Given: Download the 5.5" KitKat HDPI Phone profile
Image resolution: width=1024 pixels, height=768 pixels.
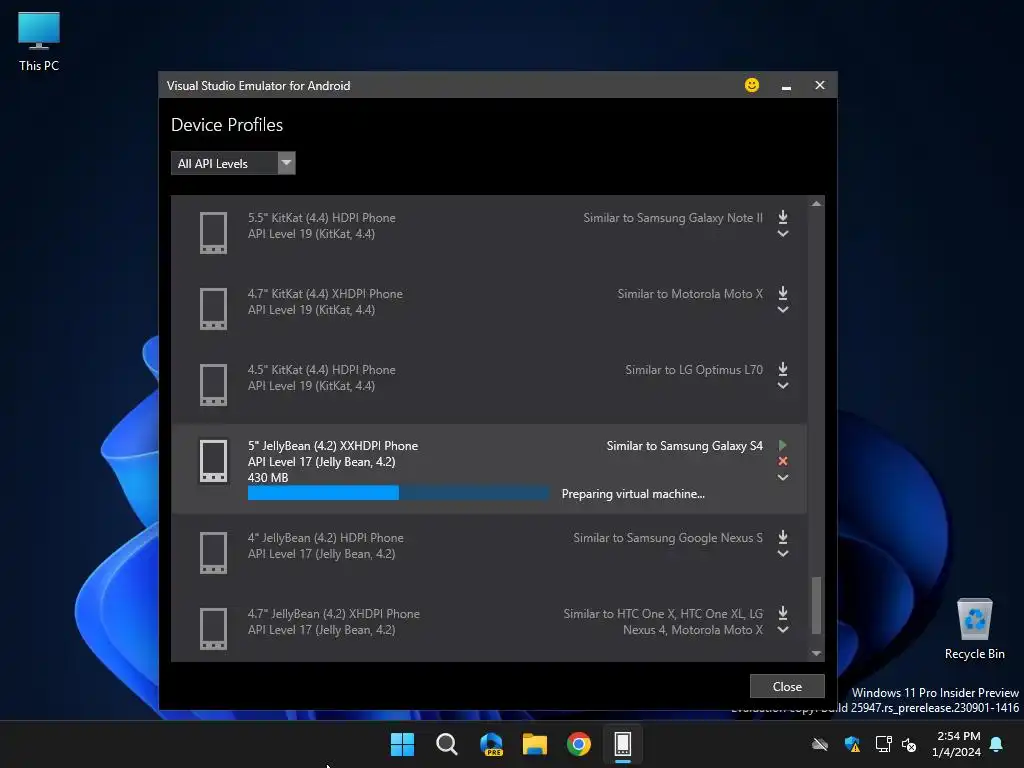Looking at the screenshot, I should click(x=782, y=217).
